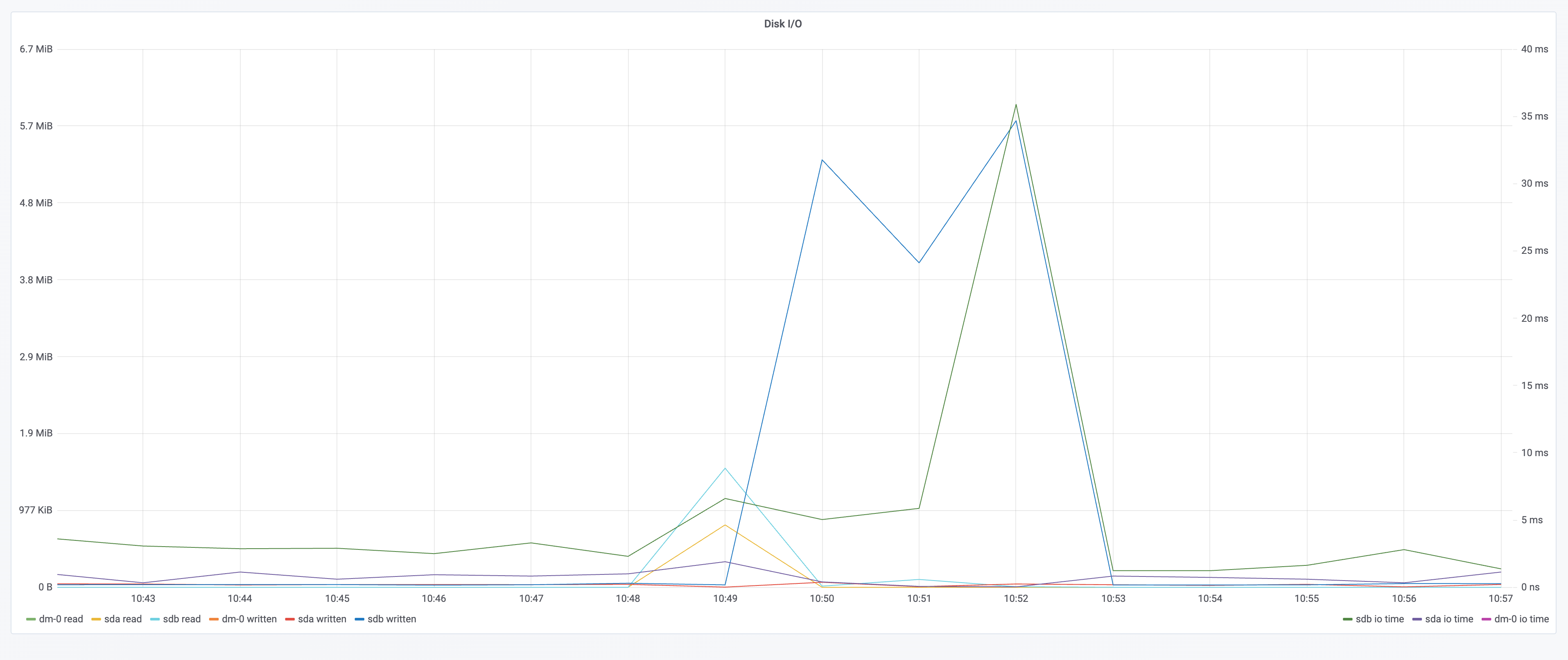Click the blue line dip at 10:51
This screenshot has width=1568, height=660.
[x=919, y=262]
